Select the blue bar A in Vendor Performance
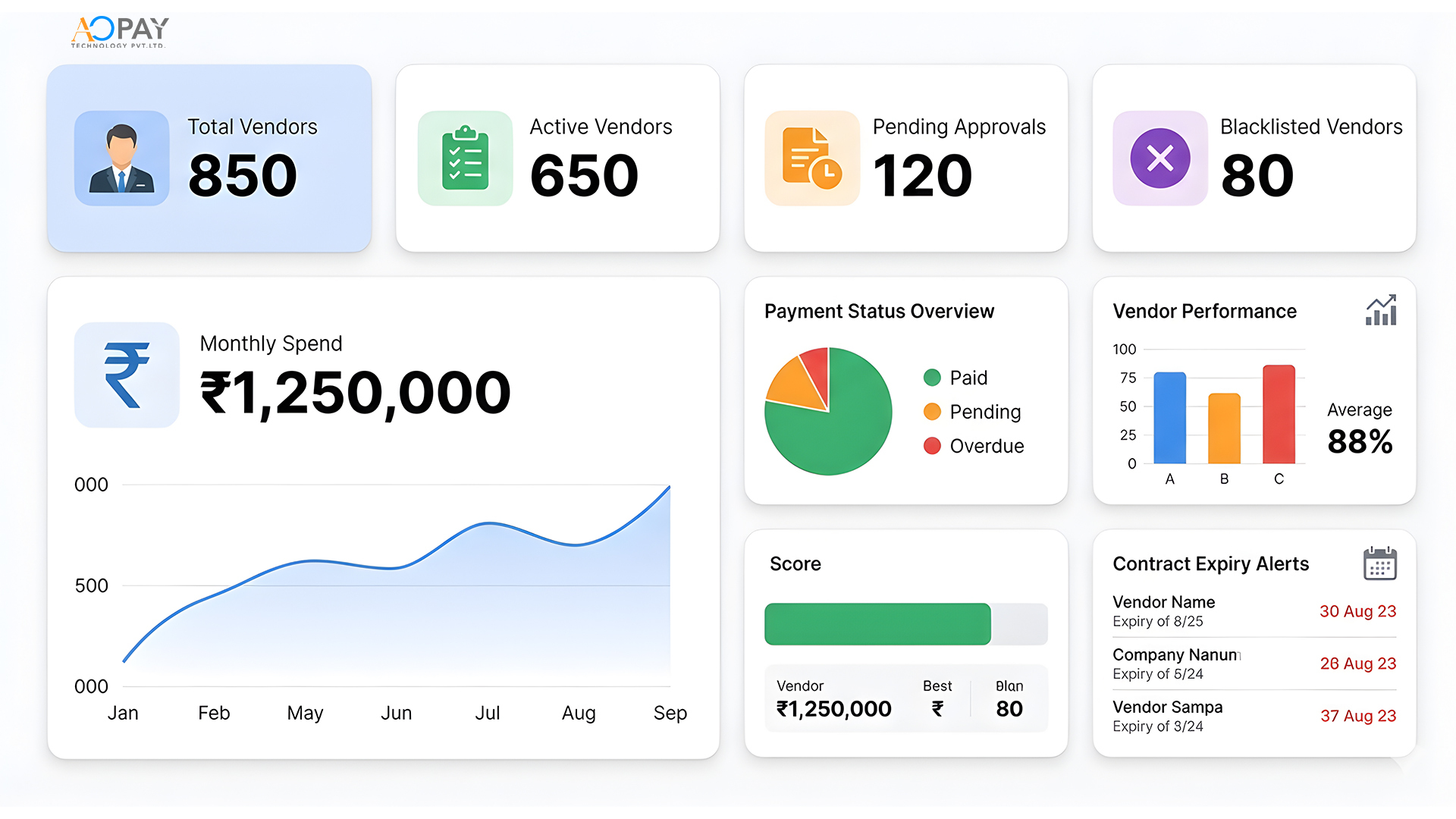Screen dimensions: 1456x819 (1169, 418)
